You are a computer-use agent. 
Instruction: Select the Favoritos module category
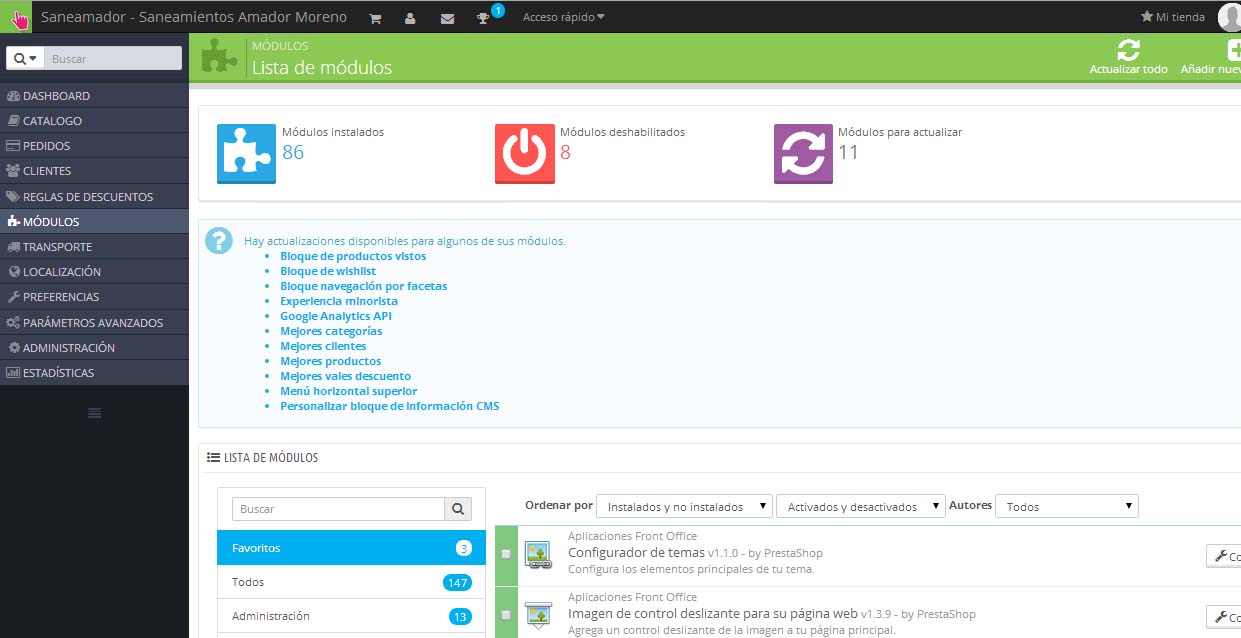click(x=351, y=548)
